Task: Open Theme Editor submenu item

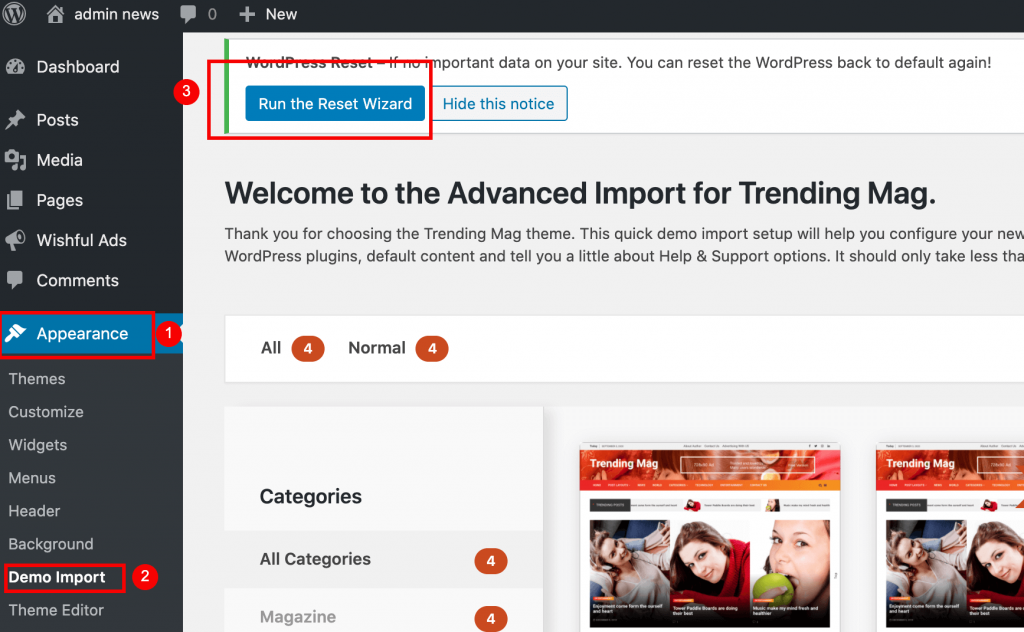Action: 56,610
